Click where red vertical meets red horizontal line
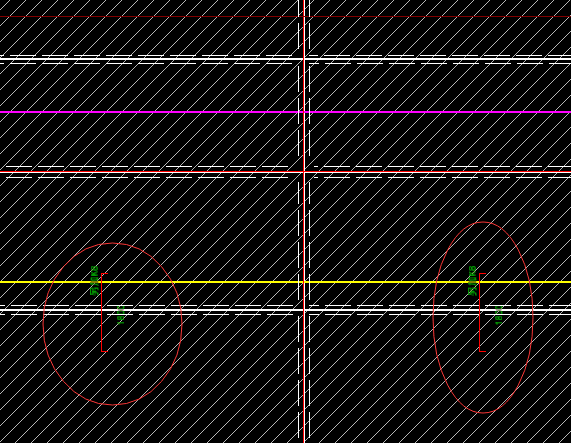571x443 pixels. point(304,172)
